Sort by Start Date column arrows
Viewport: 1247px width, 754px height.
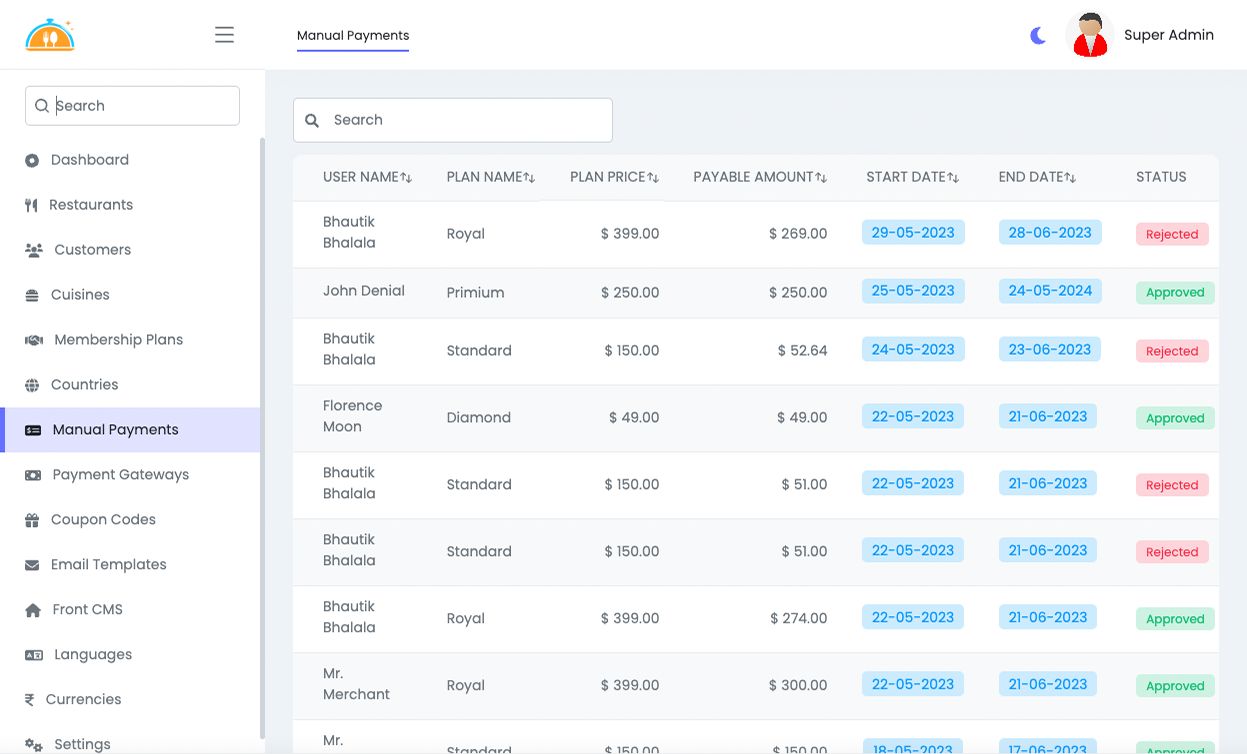(x=953, y=178)
